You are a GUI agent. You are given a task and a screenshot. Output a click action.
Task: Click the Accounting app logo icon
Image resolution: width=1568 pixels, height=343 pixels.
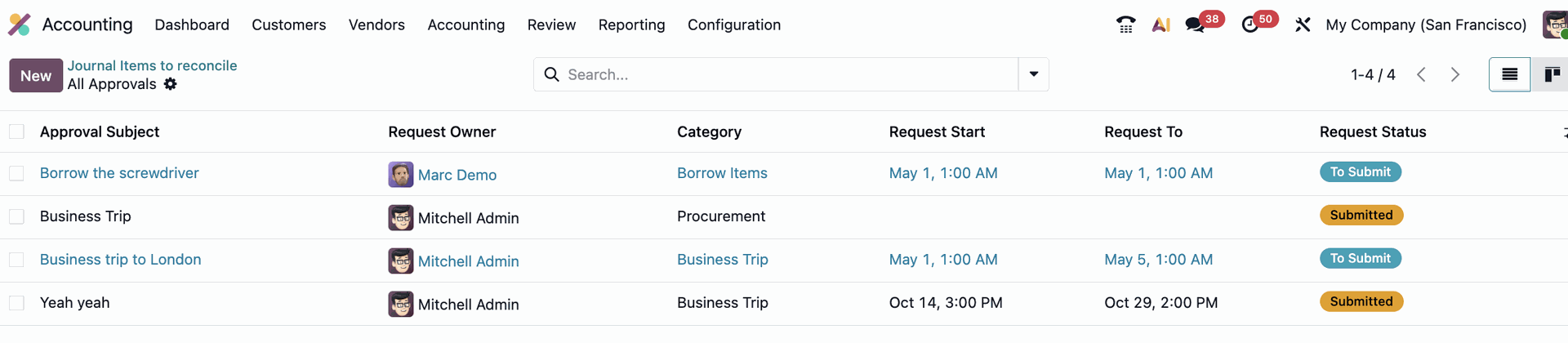pyautogui.click(x=19, y=24)
